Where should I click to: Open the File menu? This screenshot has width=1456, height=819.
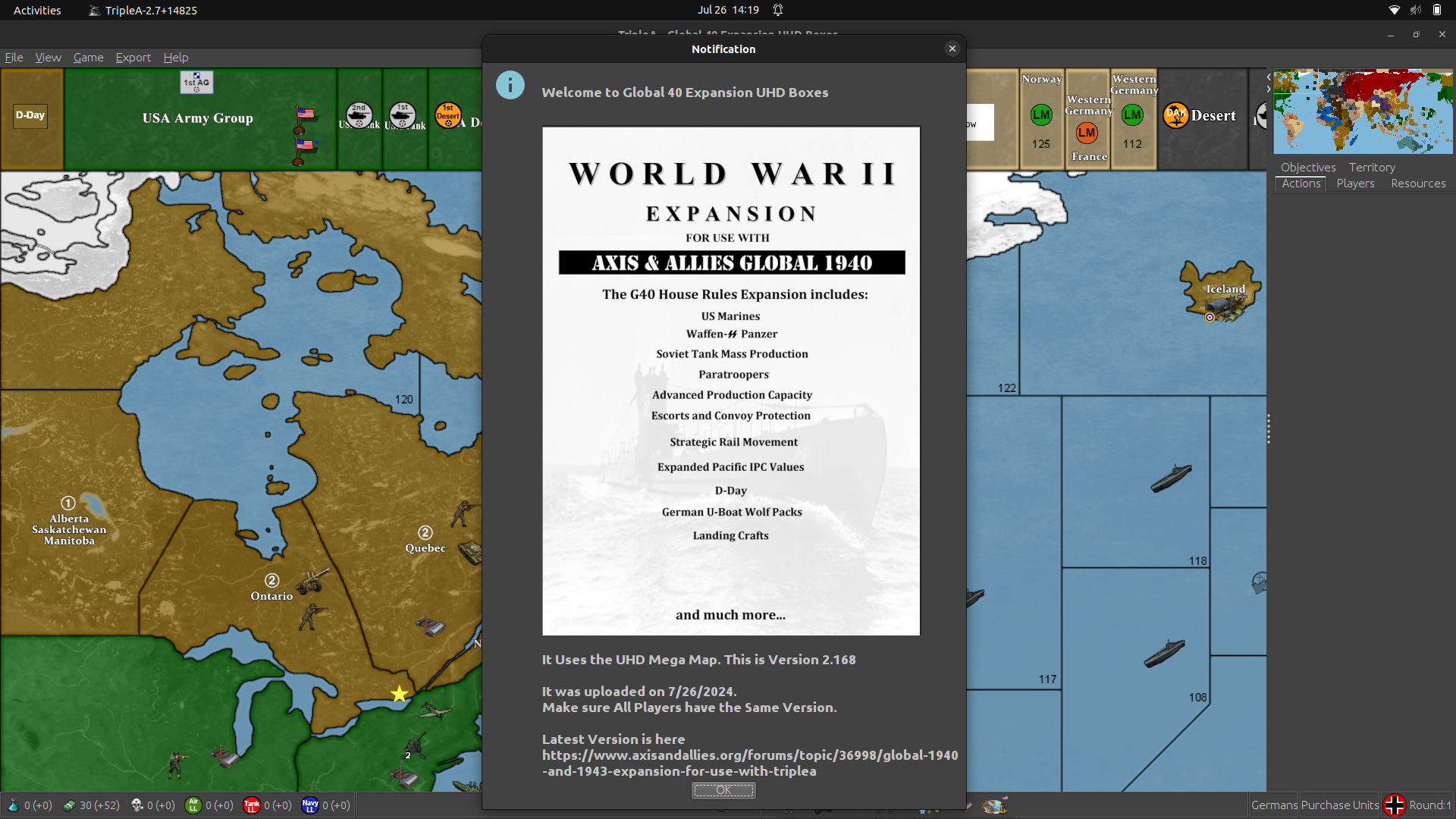14,58
